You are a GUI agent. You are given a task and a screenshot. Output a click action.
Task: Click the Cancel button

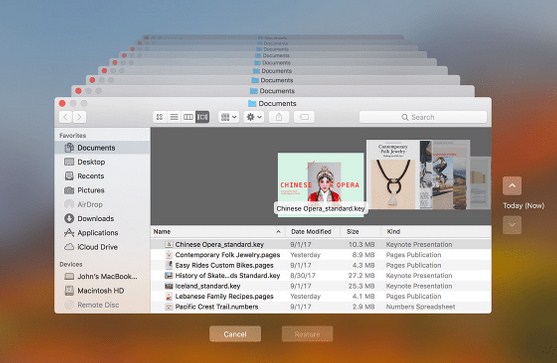(x=235, y=334)
